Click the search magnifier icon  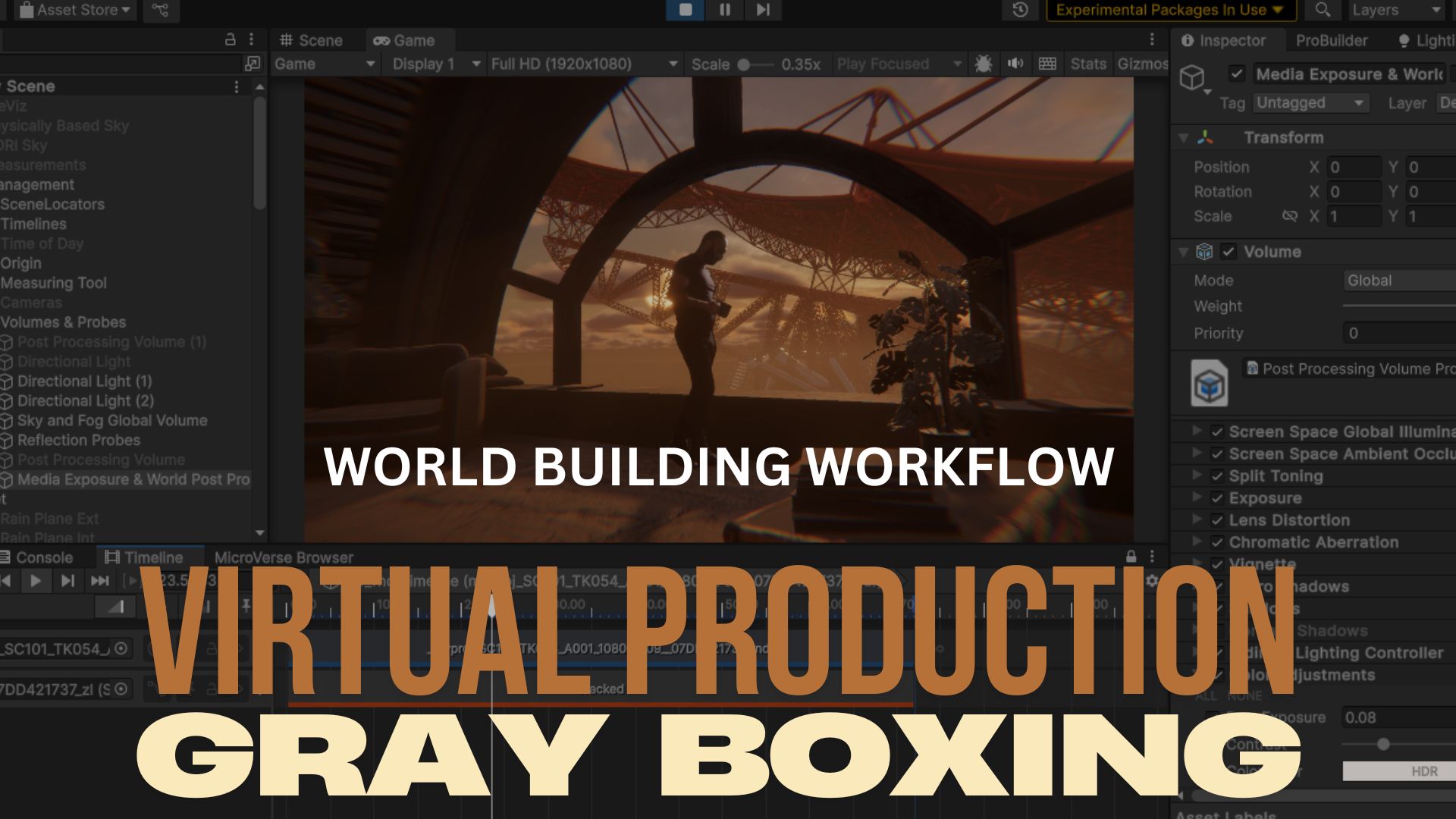pos(1323,10)
